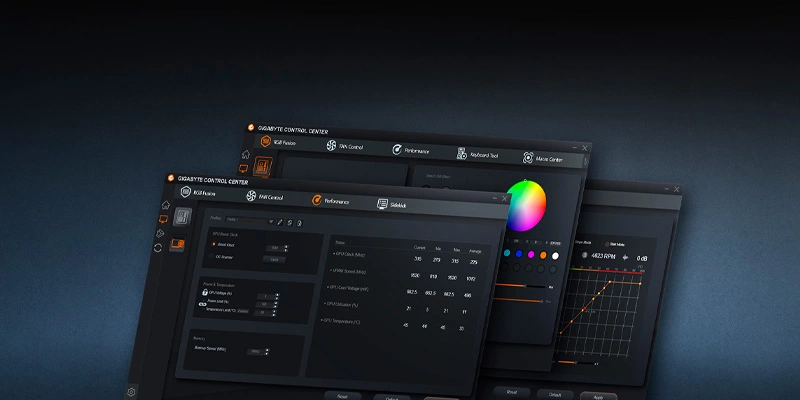
Task: Click Reset button in fan window
Action: pyautogui.click(x=512, y=392)
